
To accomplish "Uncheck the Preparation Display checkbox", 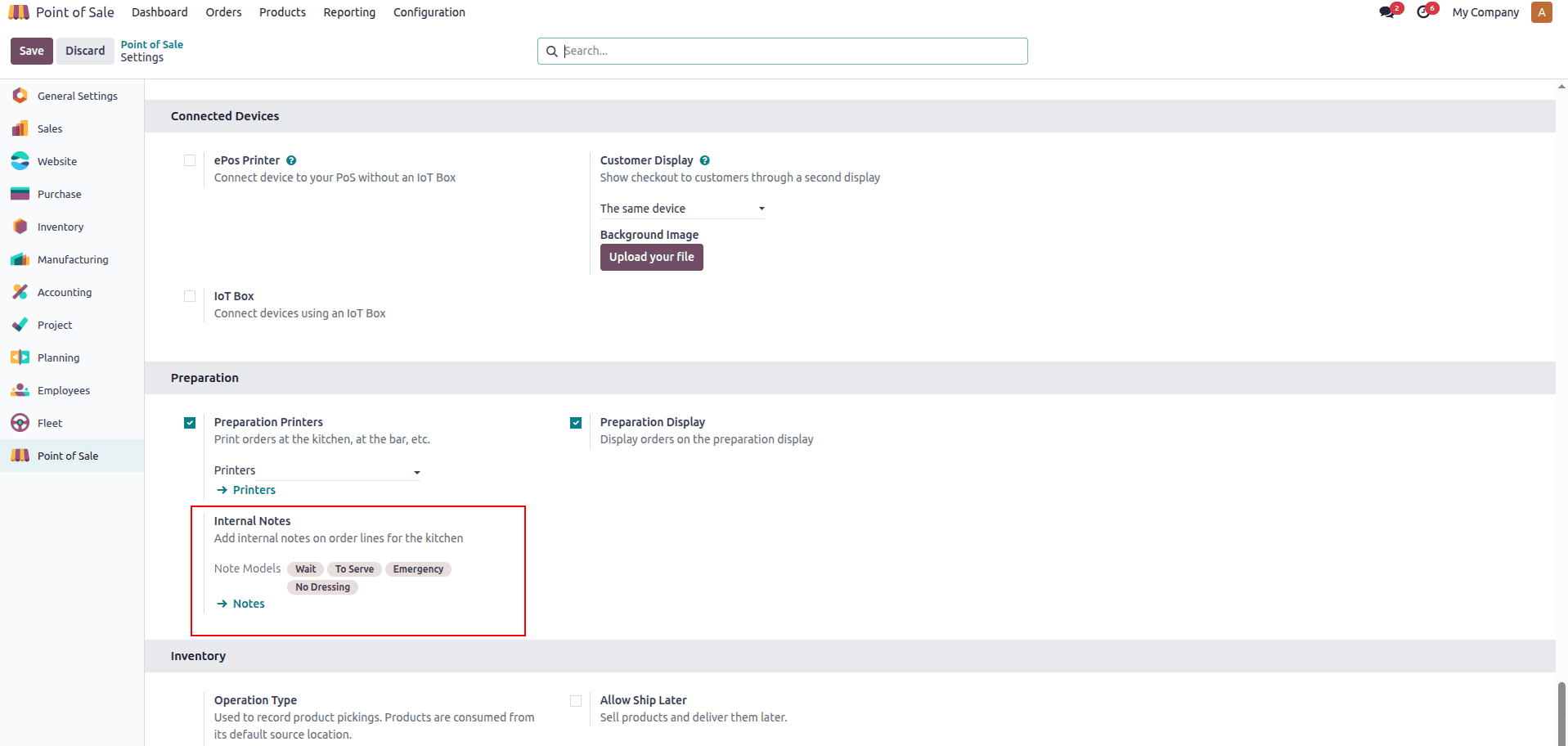I will tap(576, 423).
